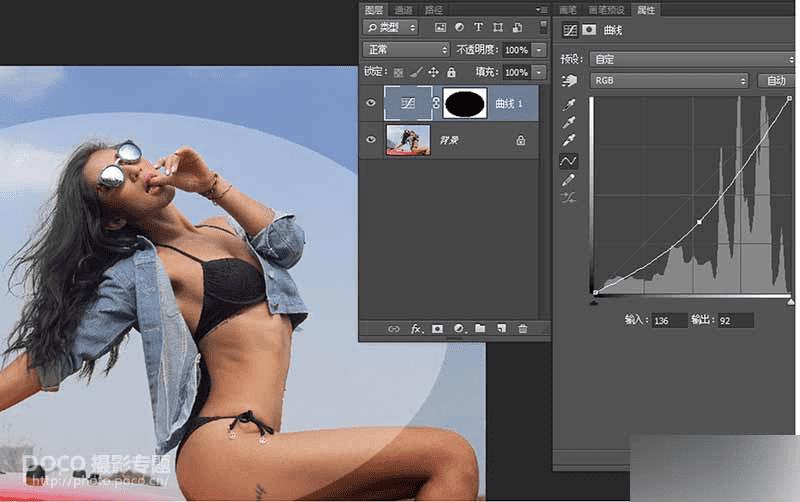Click the on-image targeted adjustment hand tool
Image resolution: width=800 pixels, height=502 pixels.
tap(569, 81)
